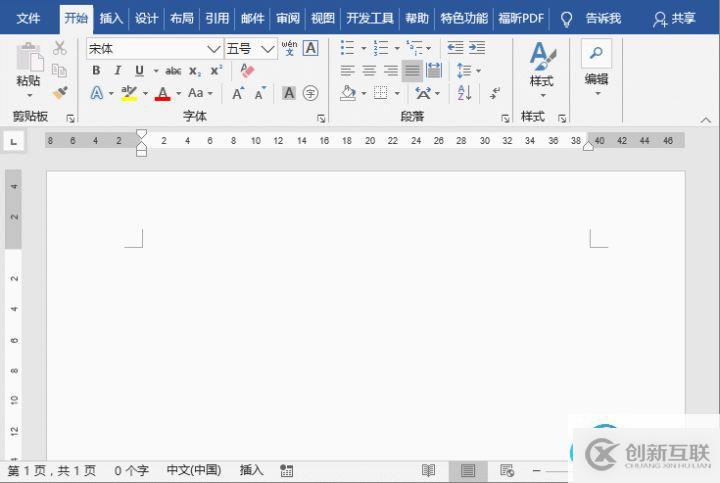
Task: Click the Clear Formatting eraser icon
Action: coord(247,71)
